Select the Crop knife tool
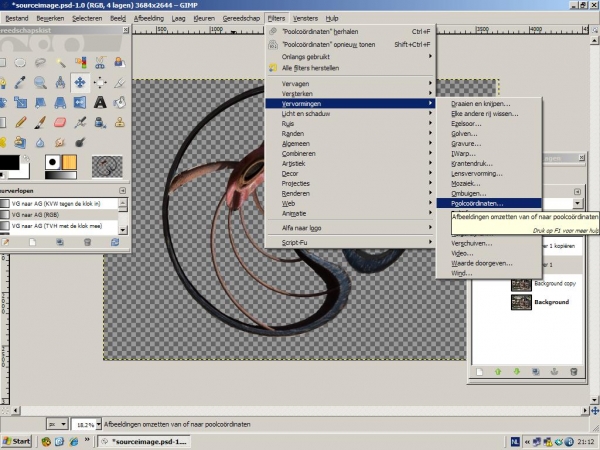 pyautogui.click(x=120, y=82)
